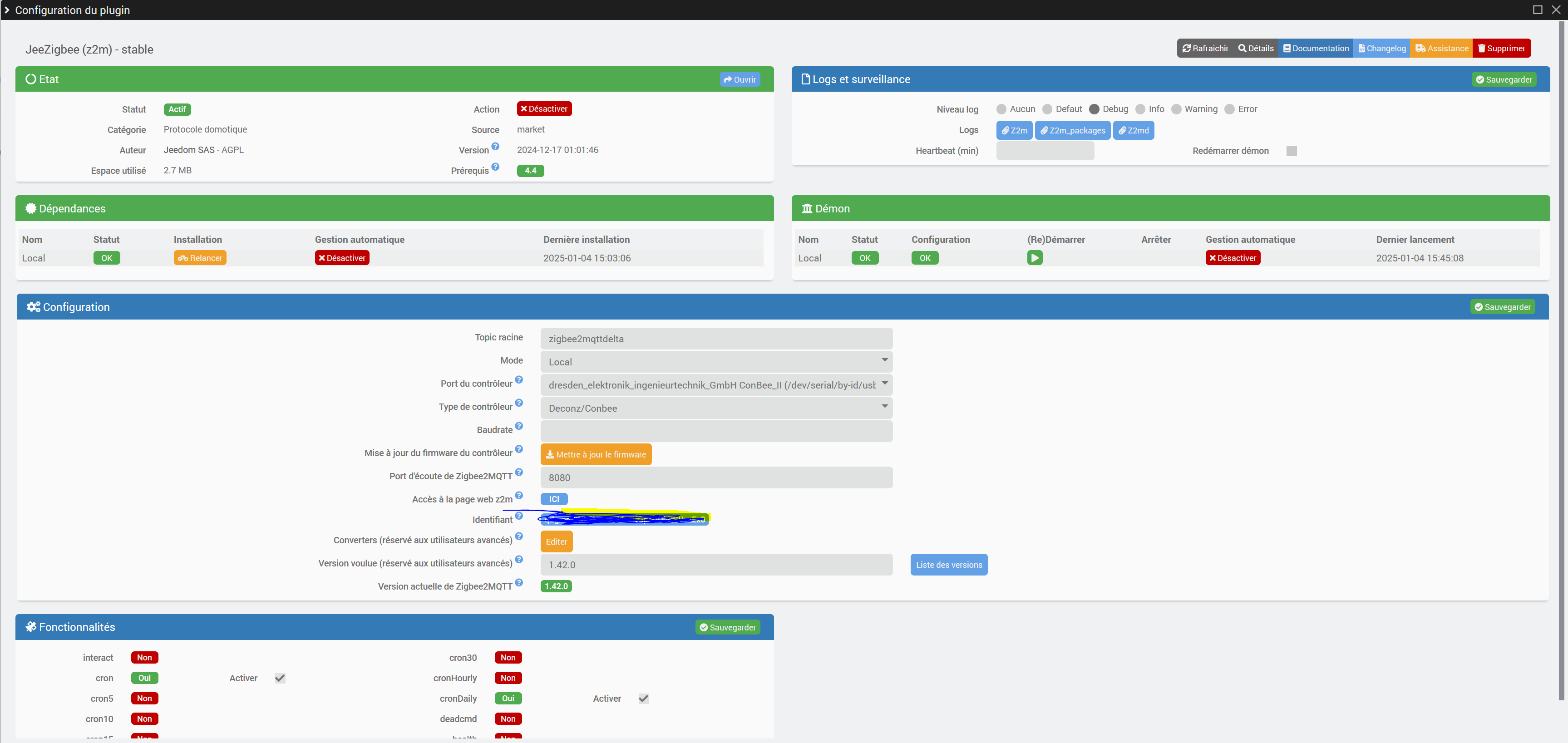
Task: View the Changelog
Action: pyautogui.click(x=1382, y=49)
